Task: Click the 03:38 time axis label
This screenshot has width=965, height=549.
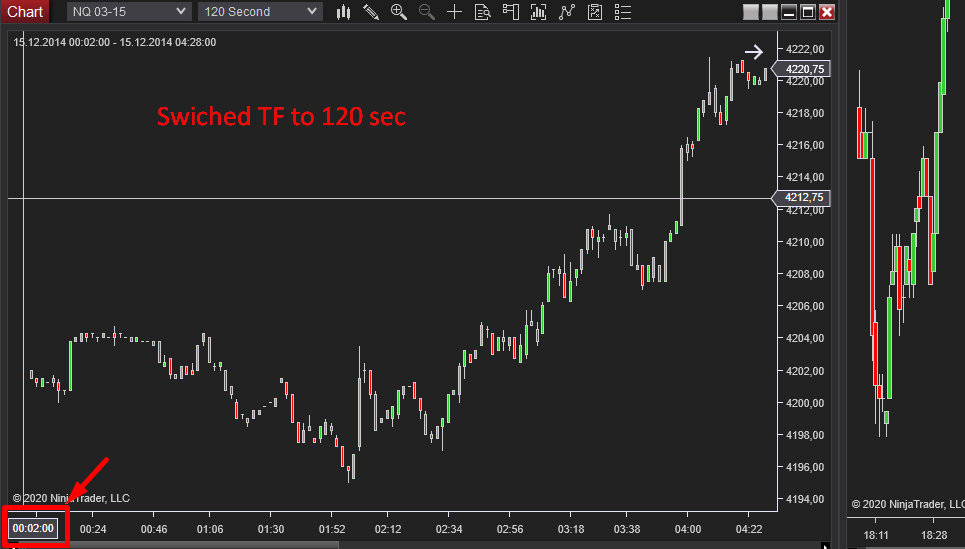Action: pos(627,529)
